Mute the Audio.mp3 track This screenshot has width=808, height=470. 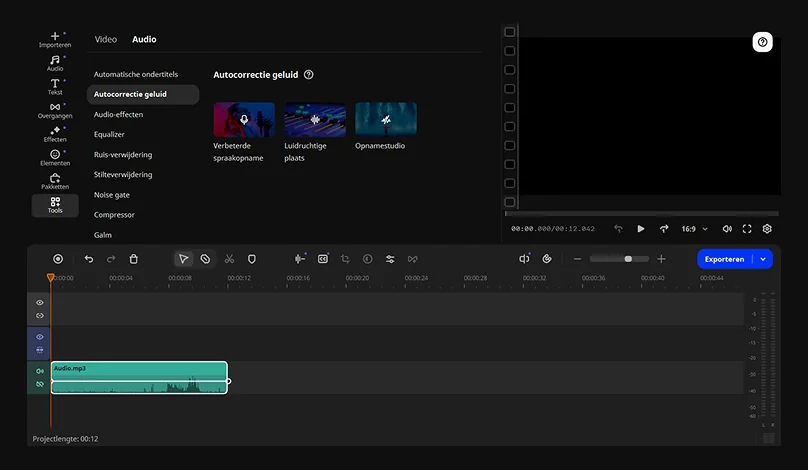click(40, 371)
